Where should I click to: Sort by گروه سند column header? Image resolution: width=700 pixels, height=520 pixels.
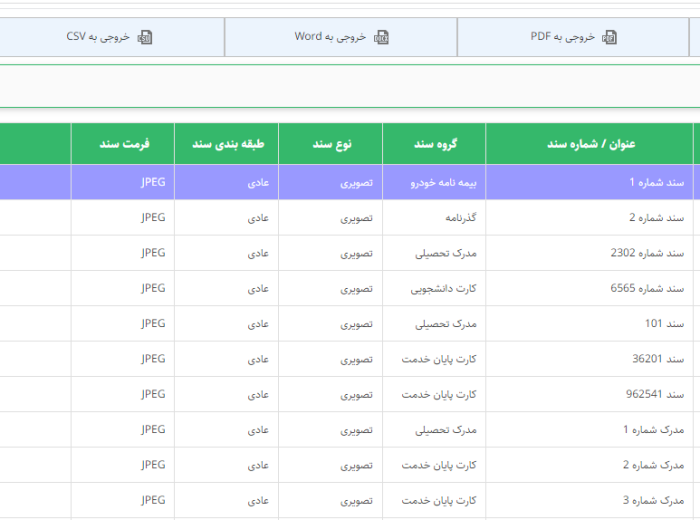tap(435, 144)
